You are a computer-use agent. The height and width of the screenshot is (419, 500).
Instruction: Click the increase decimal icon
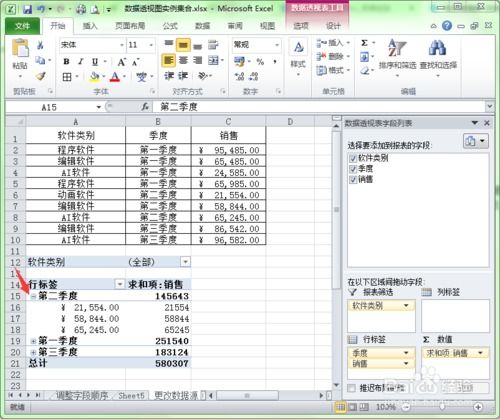pos(239,77)
